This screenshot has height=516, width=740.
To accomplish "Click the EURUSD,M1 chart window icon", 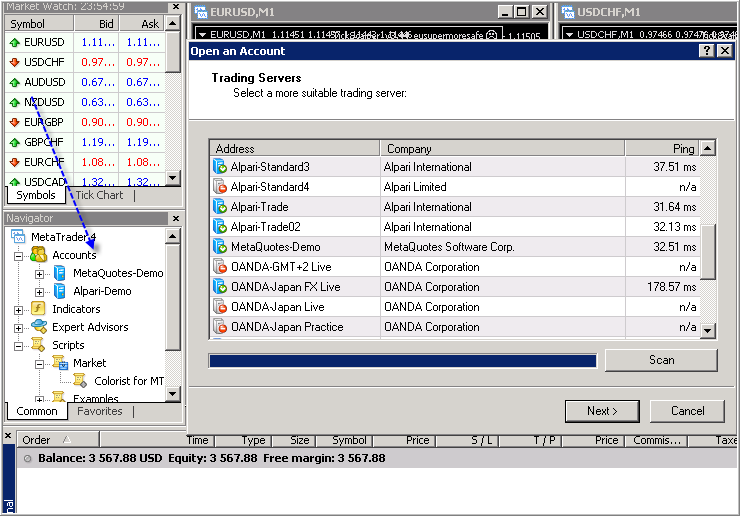I will coord(201,12).
